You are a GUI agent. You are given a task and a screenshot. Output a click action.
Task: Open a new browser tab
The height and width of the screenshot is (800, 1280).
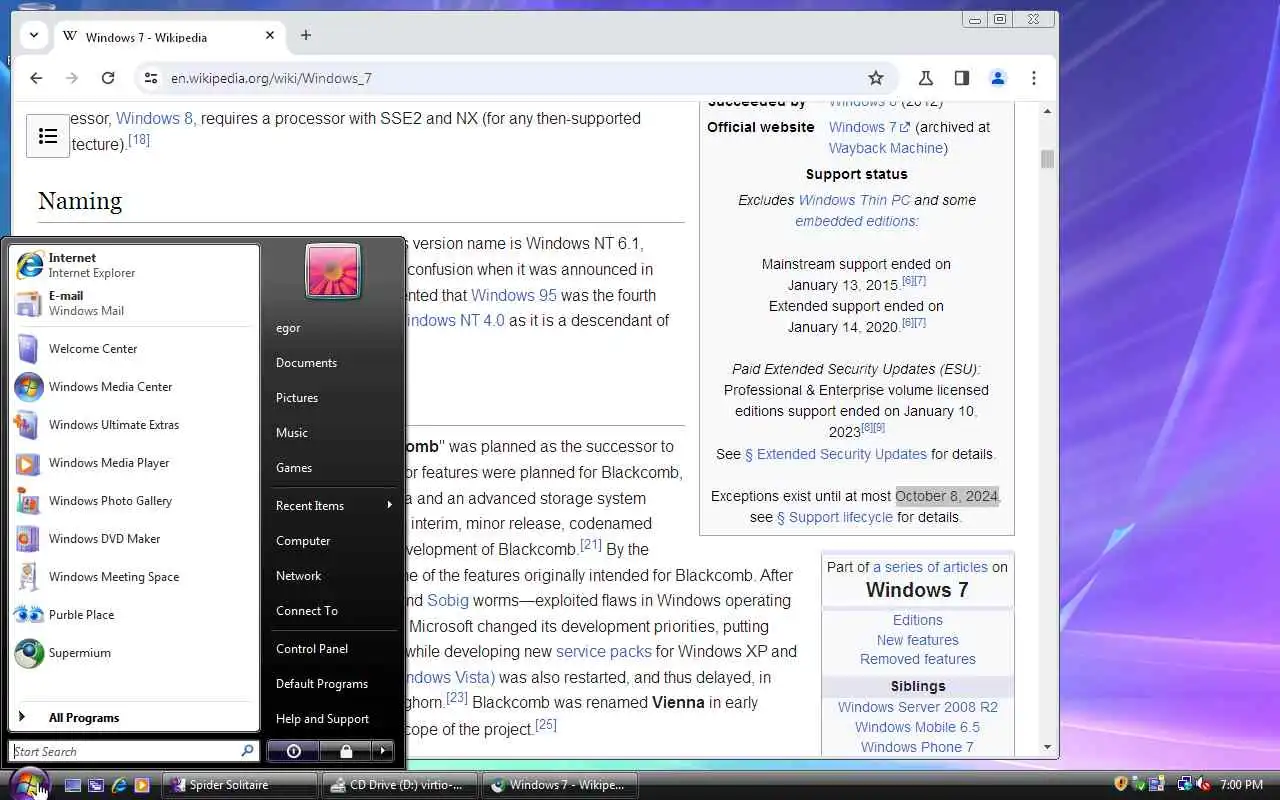click(x=306, y=35)
